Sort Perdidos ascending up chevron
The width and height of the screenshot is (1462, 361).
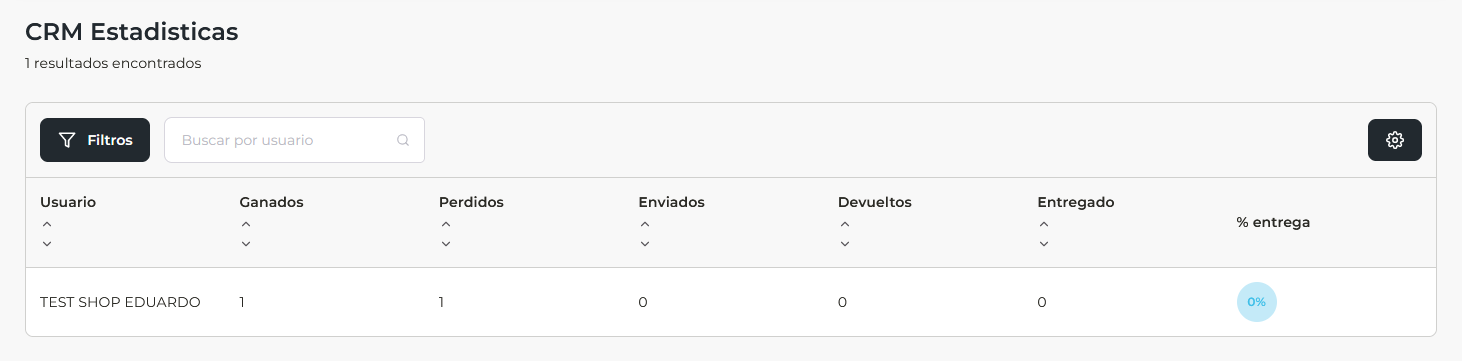tap(446, 225)
